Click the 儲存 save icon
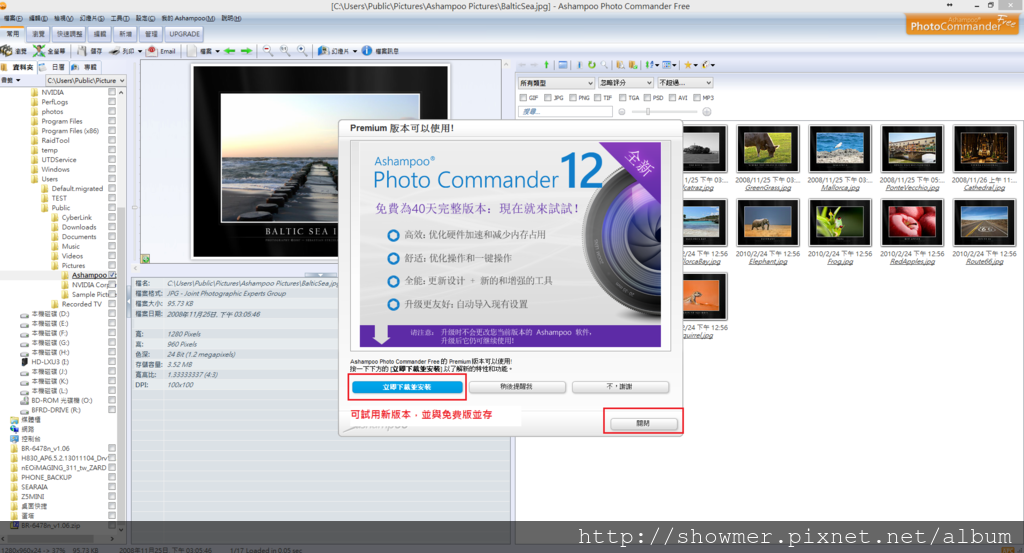 [x=82, y=50]
